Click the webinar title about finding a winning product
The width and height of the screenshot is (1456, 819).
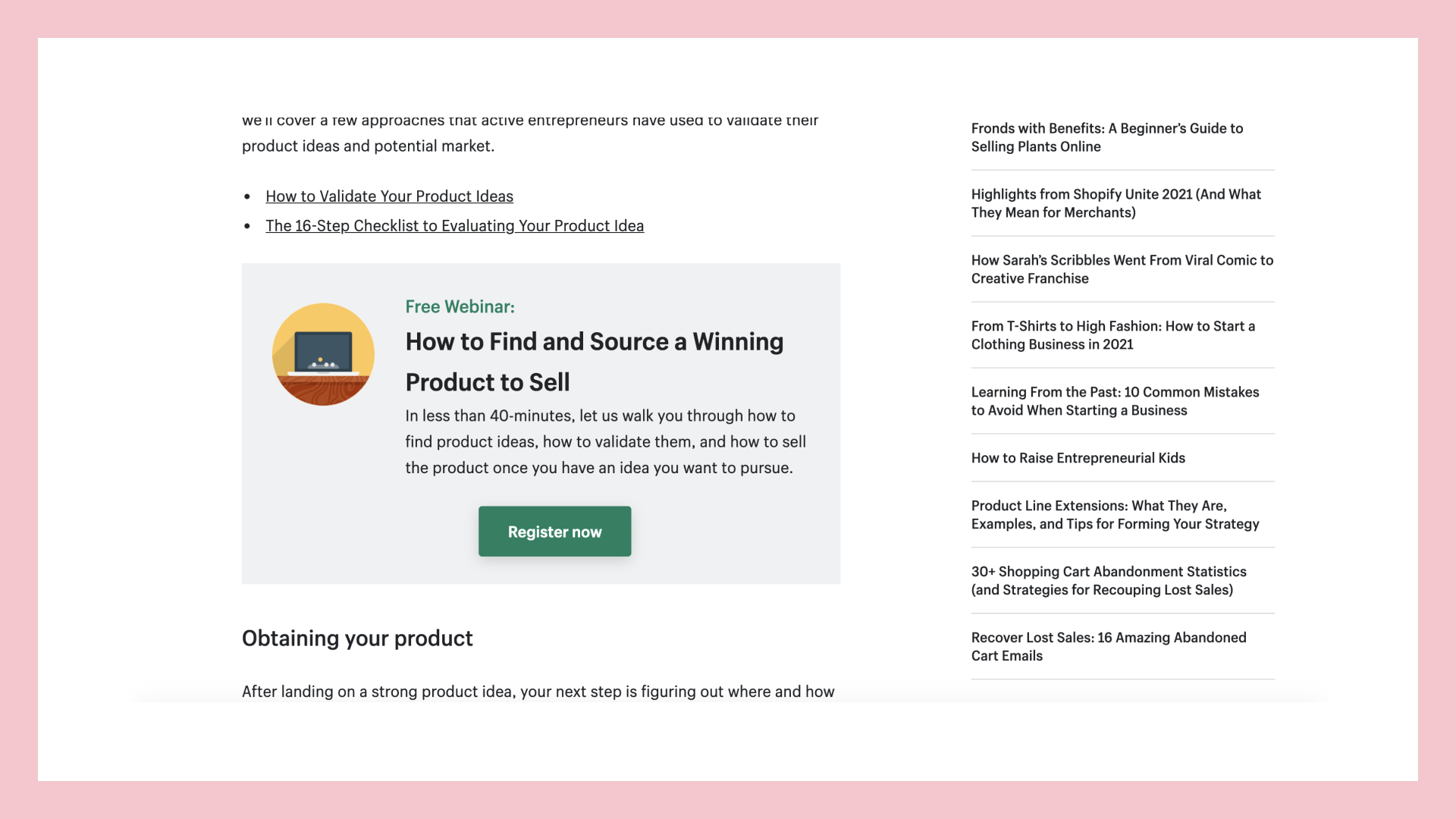point(594,362)
